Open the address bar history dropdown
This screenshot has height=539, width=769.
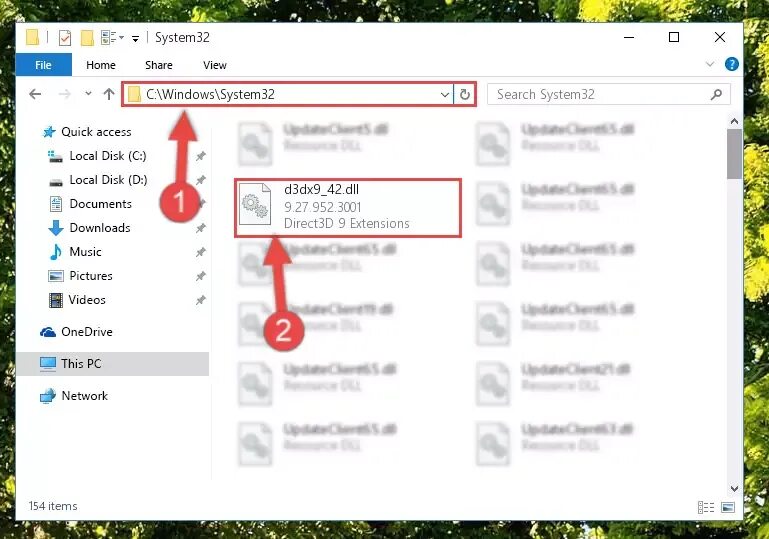click(x=444, y=94)
